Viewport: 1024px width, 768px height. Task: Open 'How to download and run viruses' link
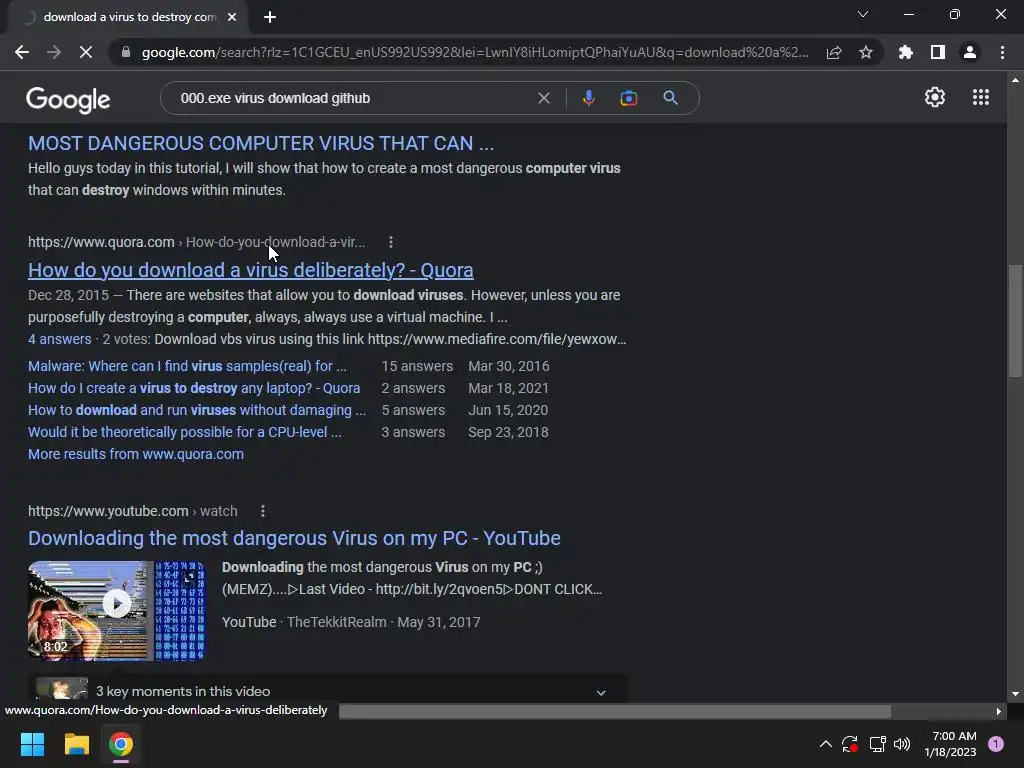pos(197,410)
